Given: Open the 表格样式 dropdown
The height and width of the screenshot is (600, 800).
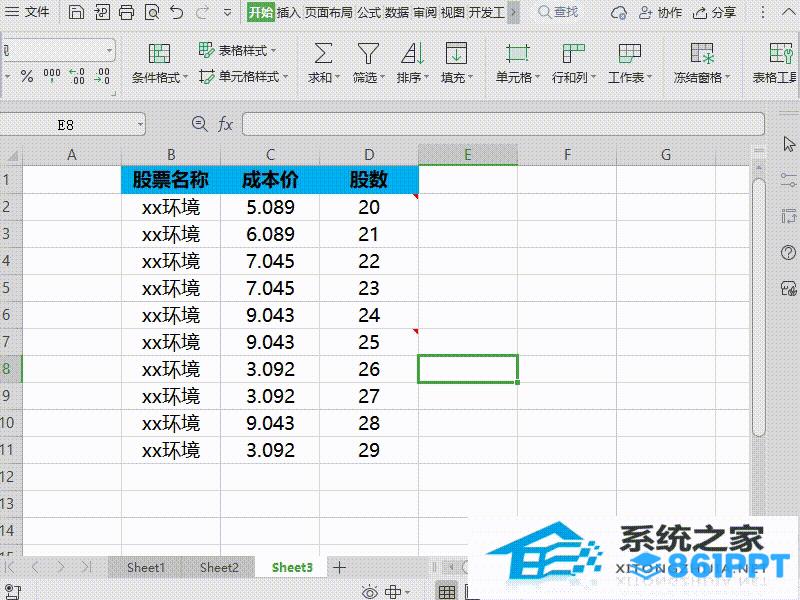Looking at the screenshot, I should coord(238,50).
